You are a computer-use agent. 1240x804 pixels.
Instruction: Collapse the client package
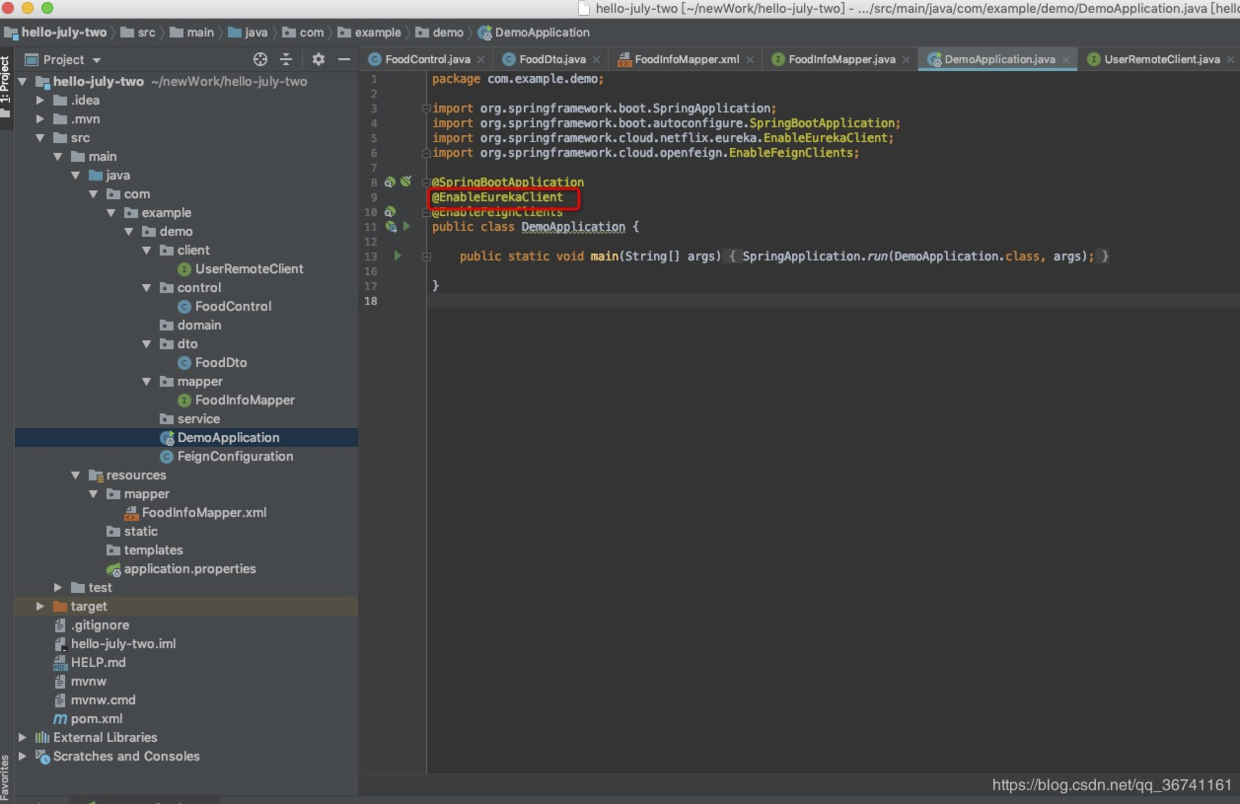(148, 250)
